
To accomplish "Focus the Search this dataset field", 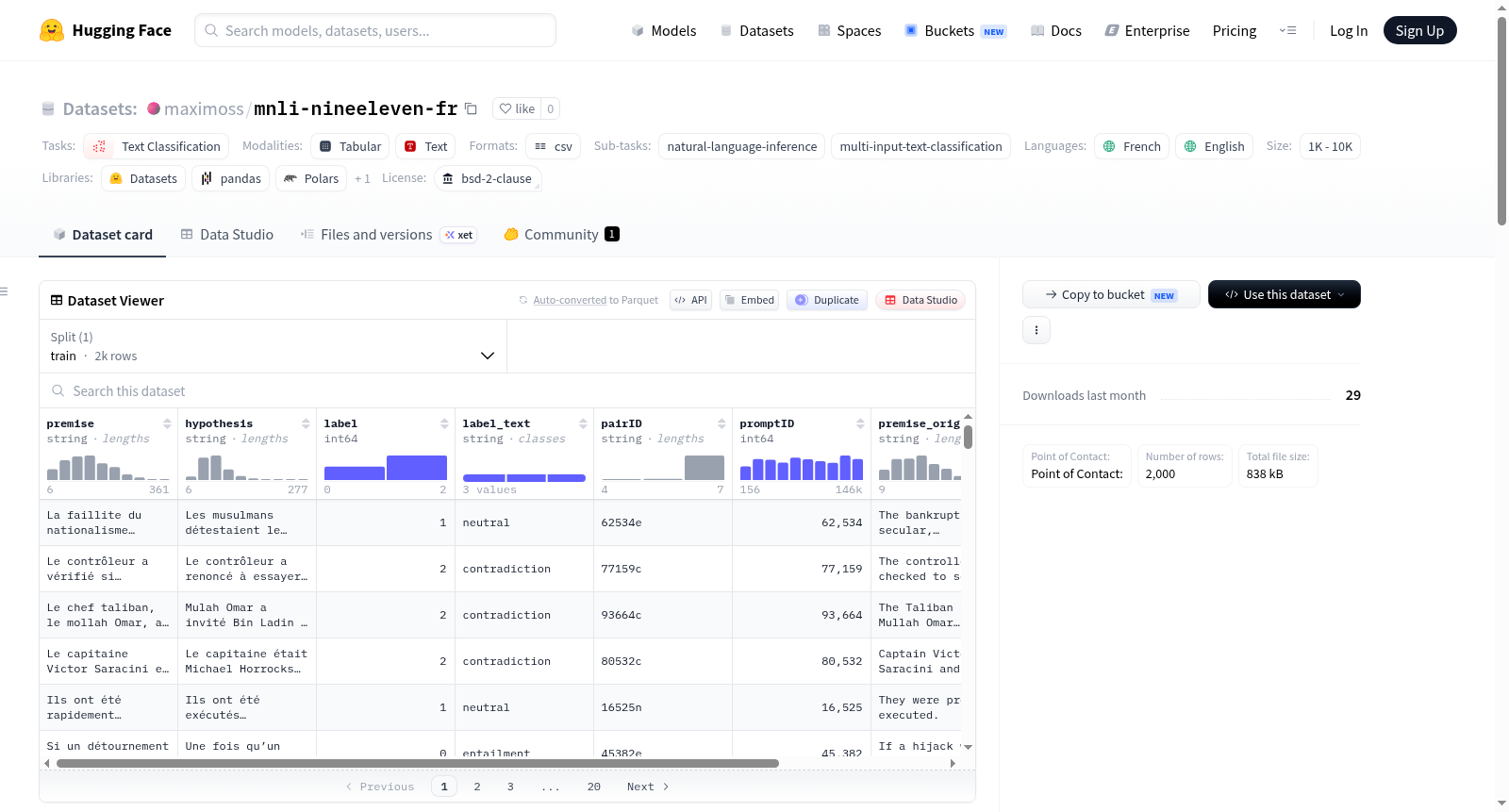I will [507, 390].
